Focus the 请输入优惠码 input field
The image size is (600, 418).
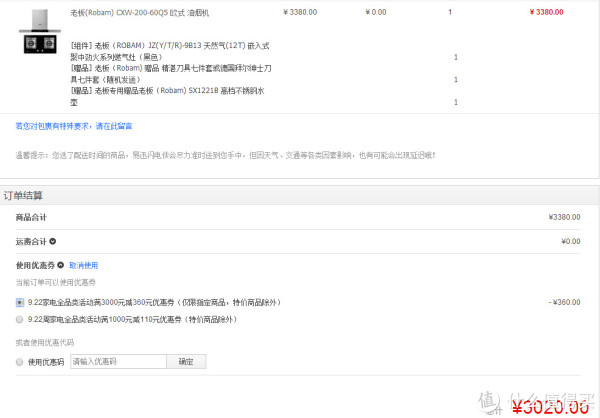click(x=118, y=361)
